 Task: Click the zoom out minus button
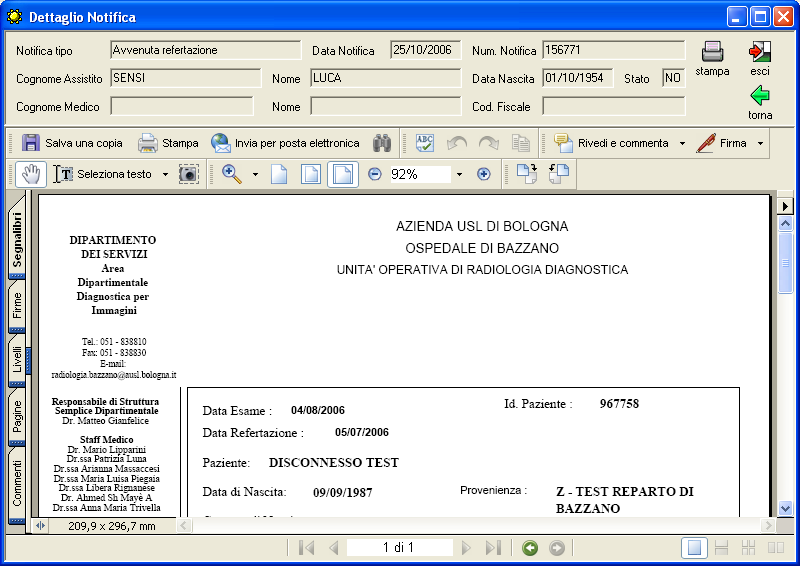(x=375, y=174)
